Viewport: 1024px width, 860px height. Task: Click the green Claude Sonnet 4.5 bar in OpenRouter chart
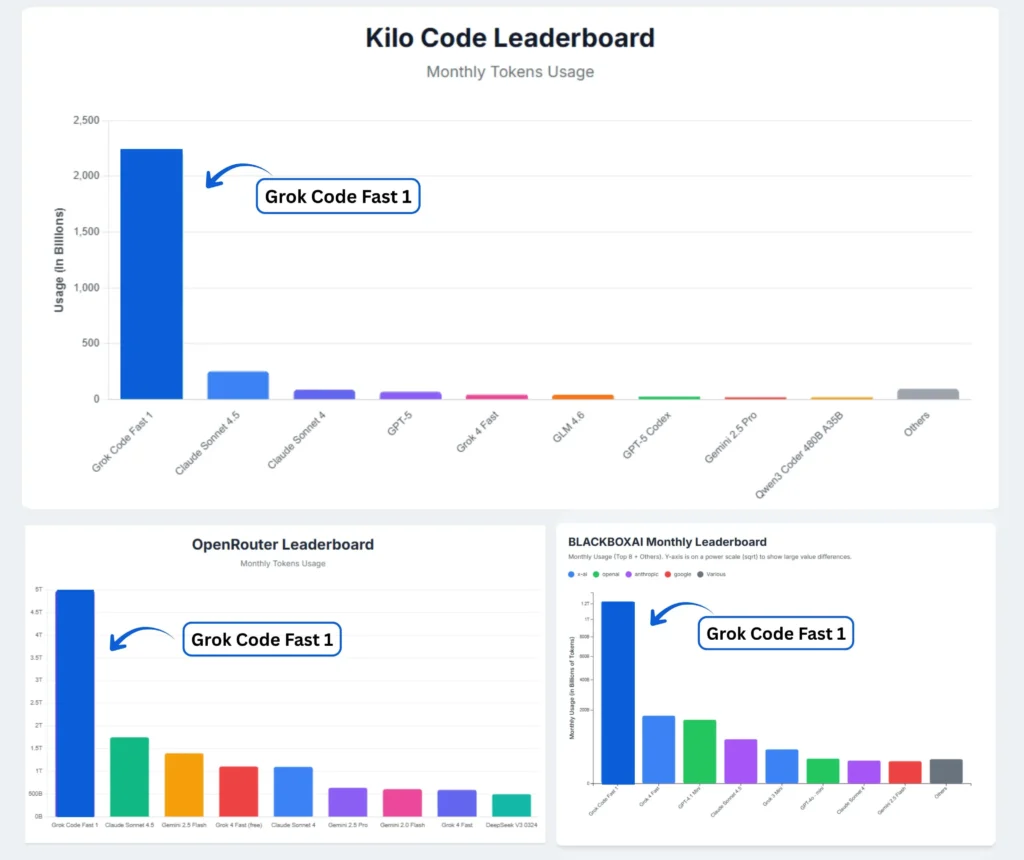pos(129,776)
